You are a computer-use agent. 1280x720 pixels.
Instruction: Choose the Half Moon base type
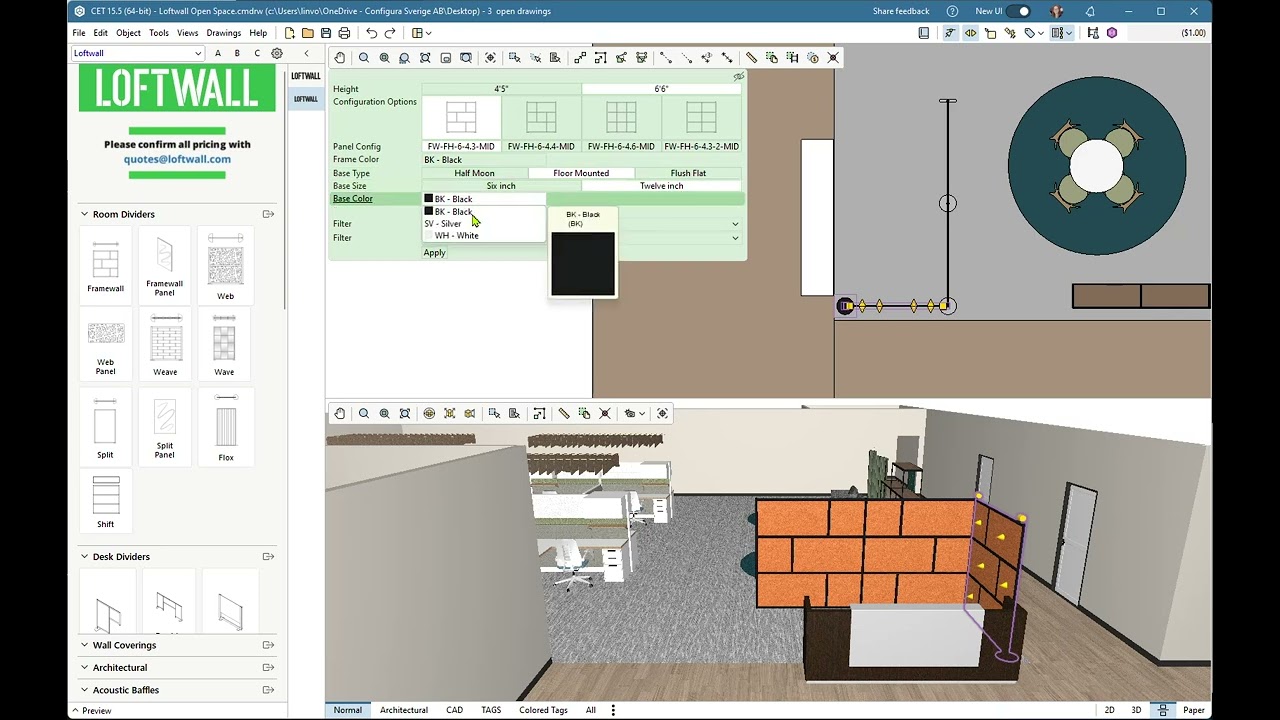[x=475, y=173]
